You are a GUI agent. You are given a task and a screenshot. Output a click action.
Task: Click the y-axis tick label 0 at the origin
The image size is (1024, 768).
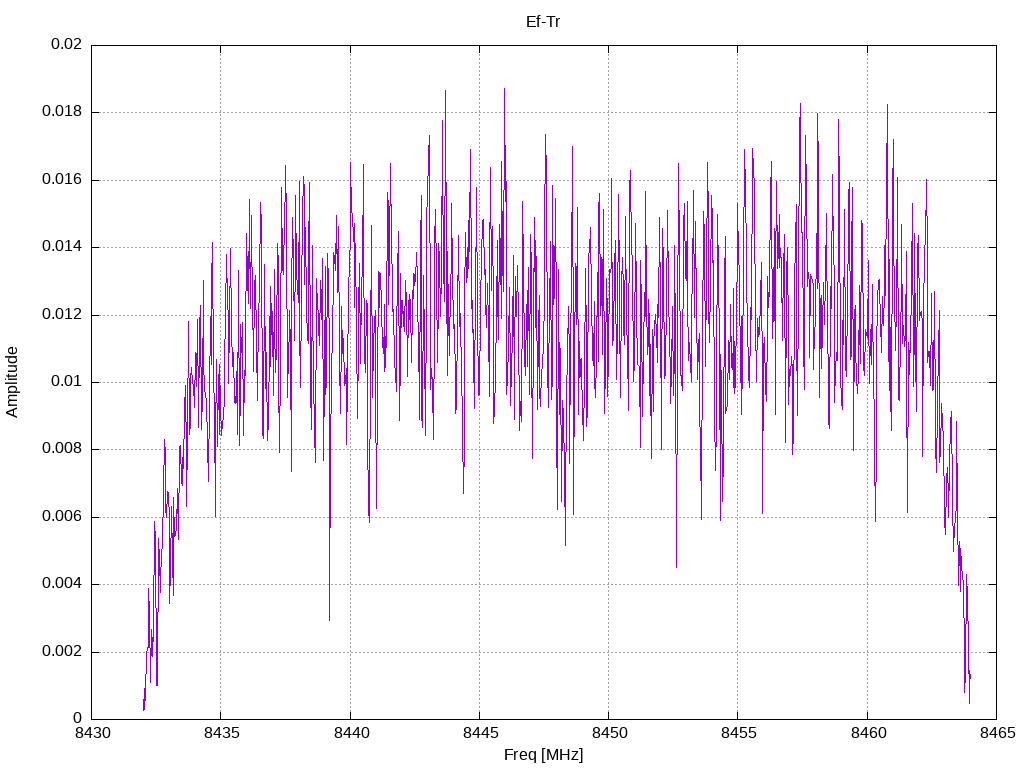(78, 718)
